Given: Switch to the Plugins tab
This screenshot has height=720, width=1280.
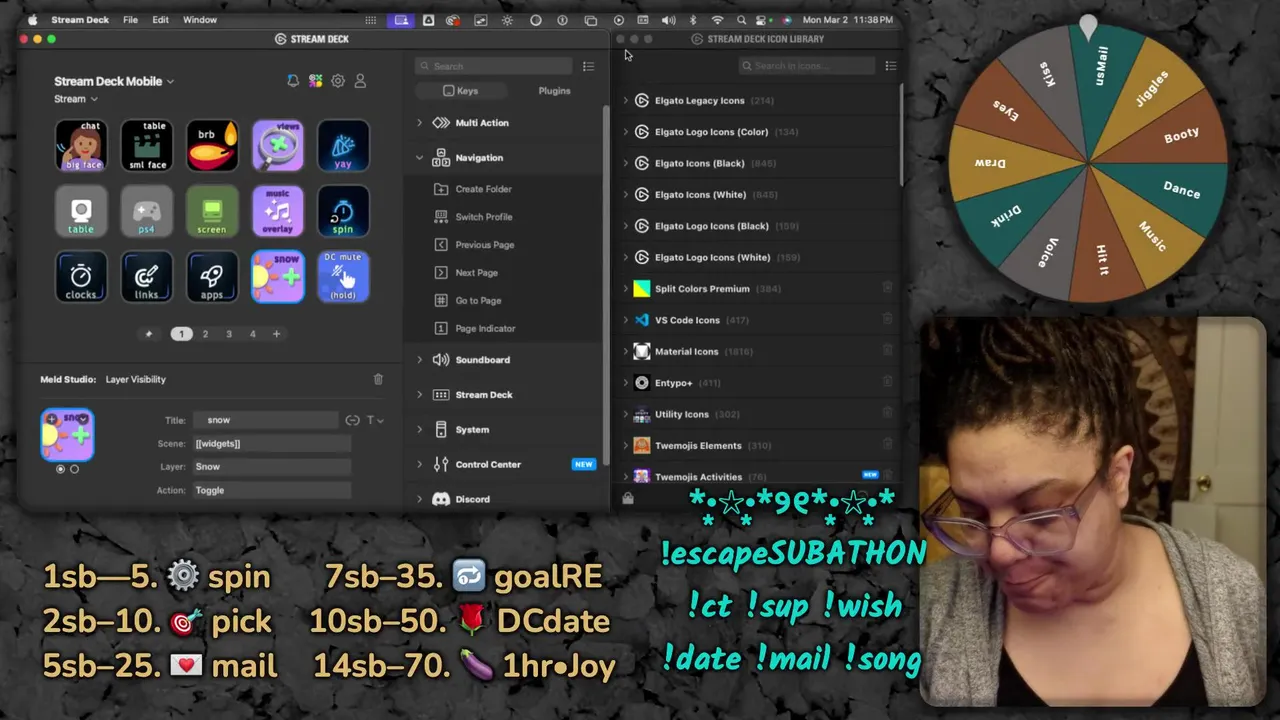Looking at the screenshot, I should [x=554, y=91].
